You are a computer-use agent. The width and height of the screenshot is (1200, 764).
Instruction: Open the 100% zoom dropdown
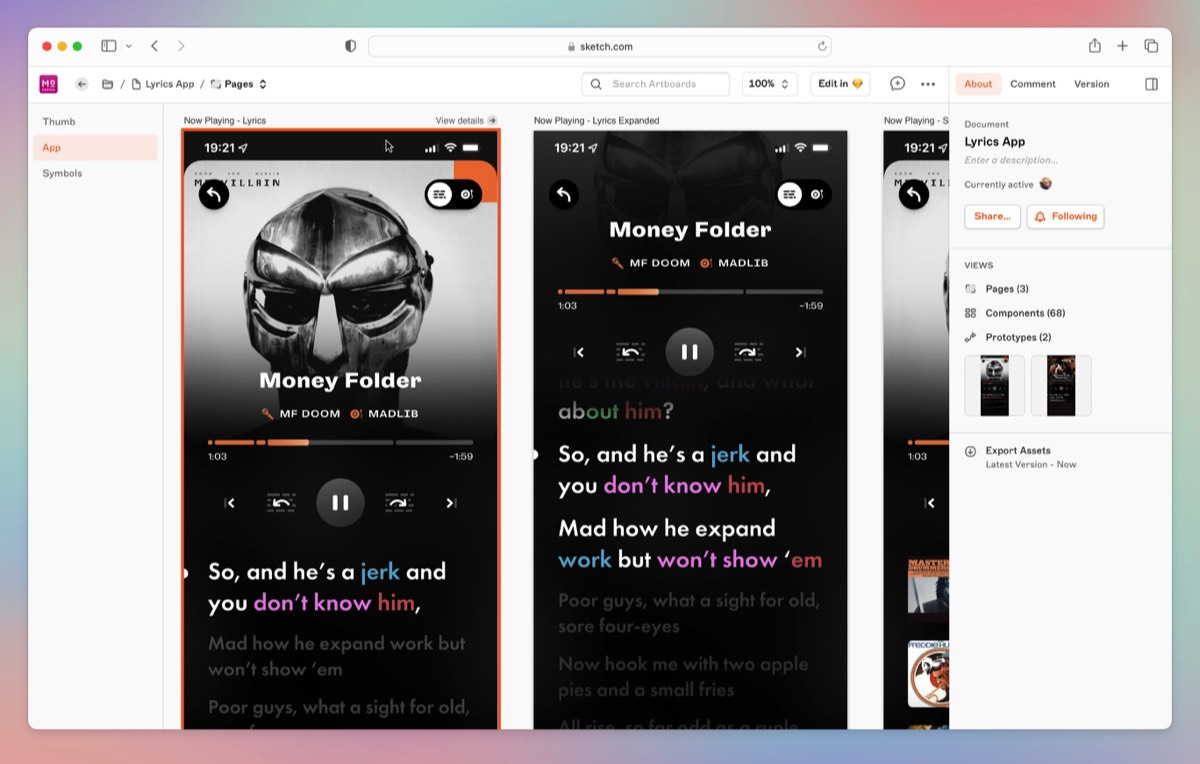tap(769, 84)
